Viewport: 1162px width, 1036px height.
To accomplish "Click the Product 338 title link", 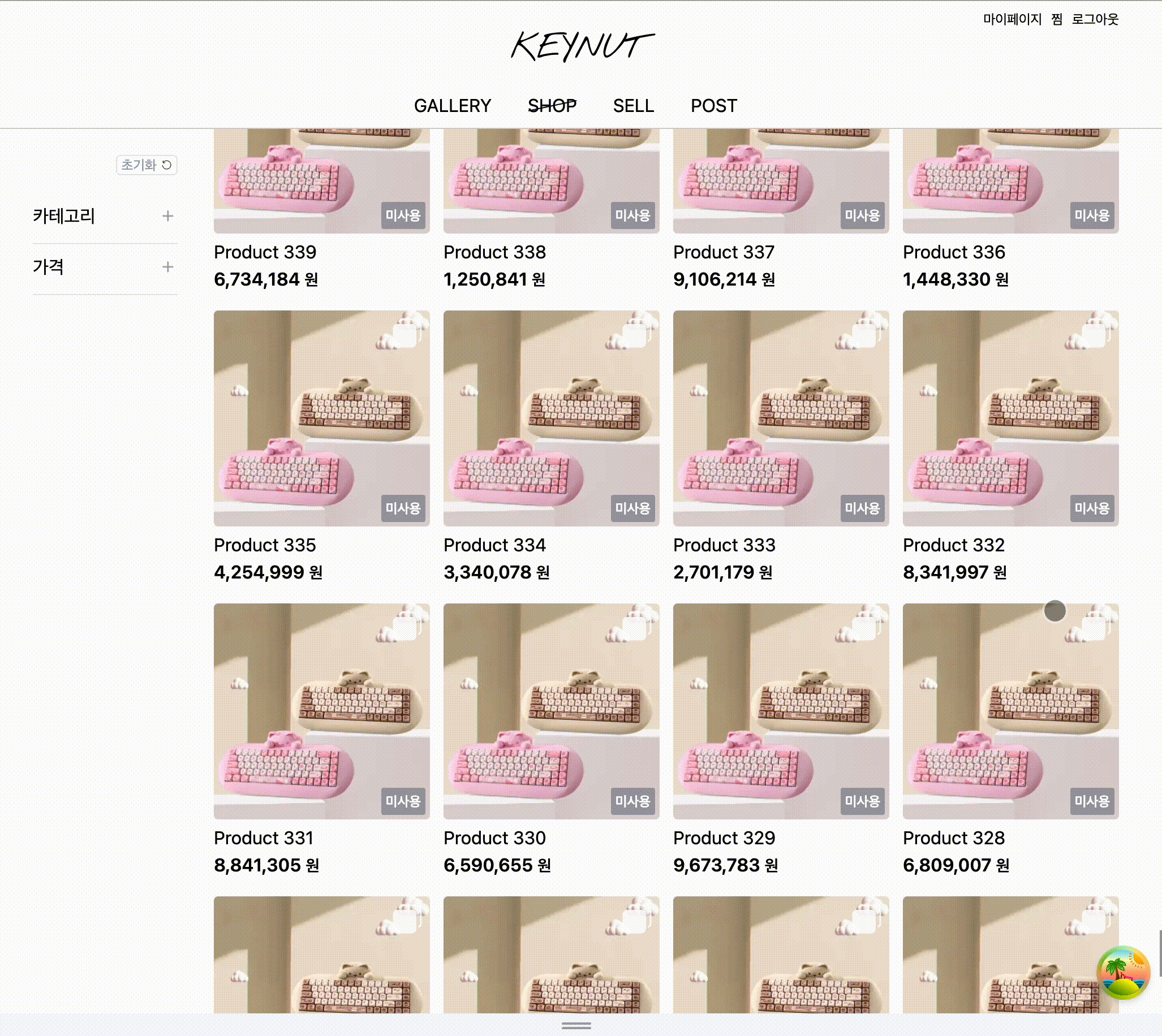I will pyautogui.click(x=494, y=252).
